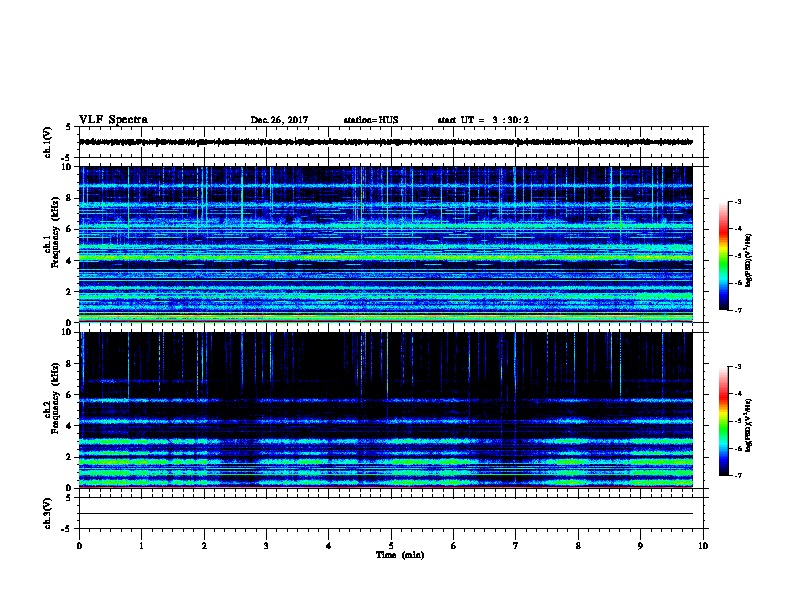Click the "6" tick on the time axis
Viewport: 792px width, 612px height.
[x=454, y=546]
